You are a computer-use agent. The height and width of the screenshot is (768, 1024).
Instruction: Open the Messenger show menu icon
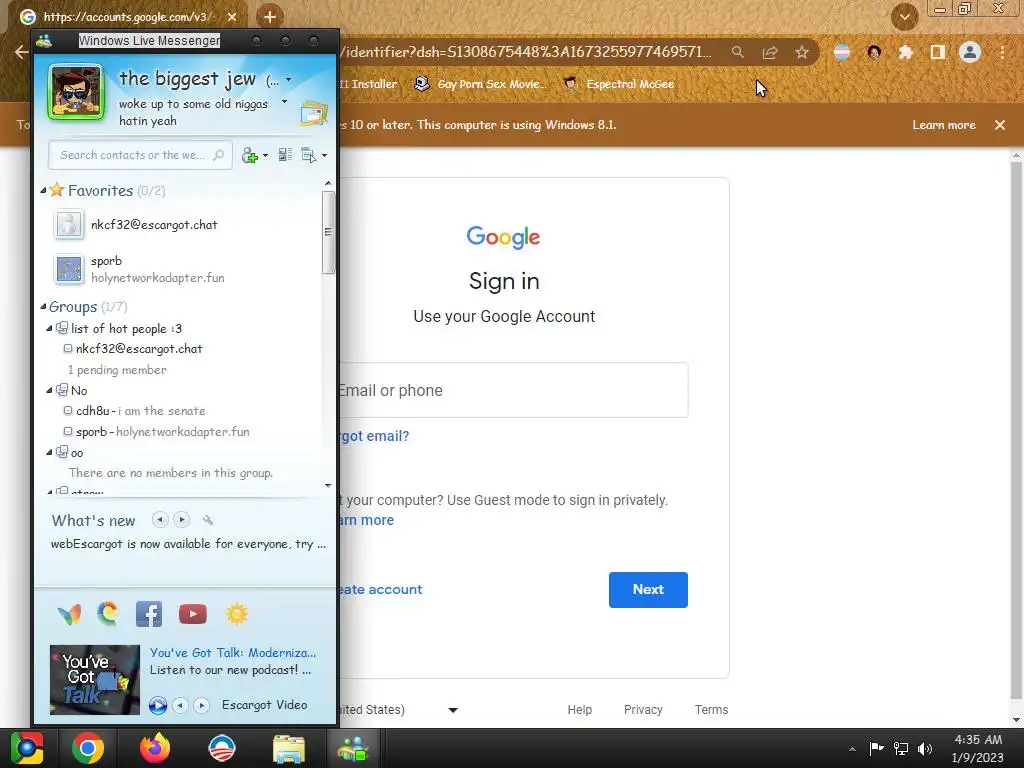click(308, 155)
